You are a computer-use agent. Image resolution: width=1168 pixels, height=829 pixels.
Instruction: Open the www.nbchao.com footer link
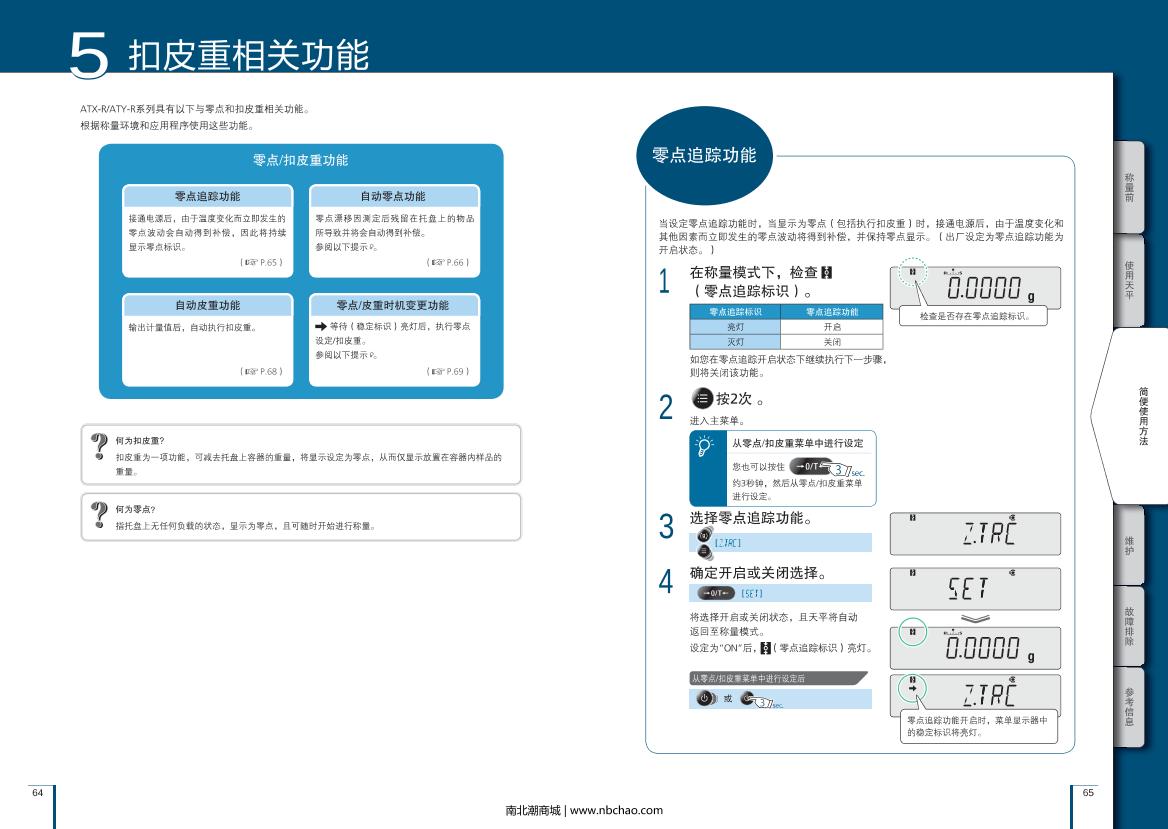(x=616, y=810)
